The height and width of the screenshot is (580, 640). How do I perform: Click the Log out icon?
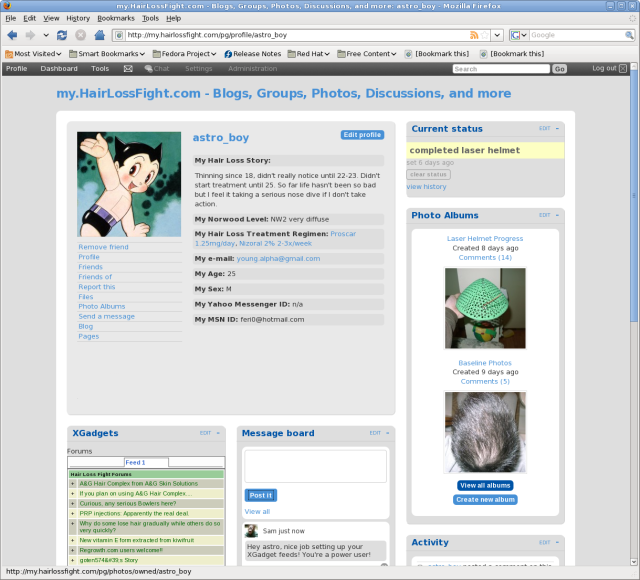tap(623, 69)
